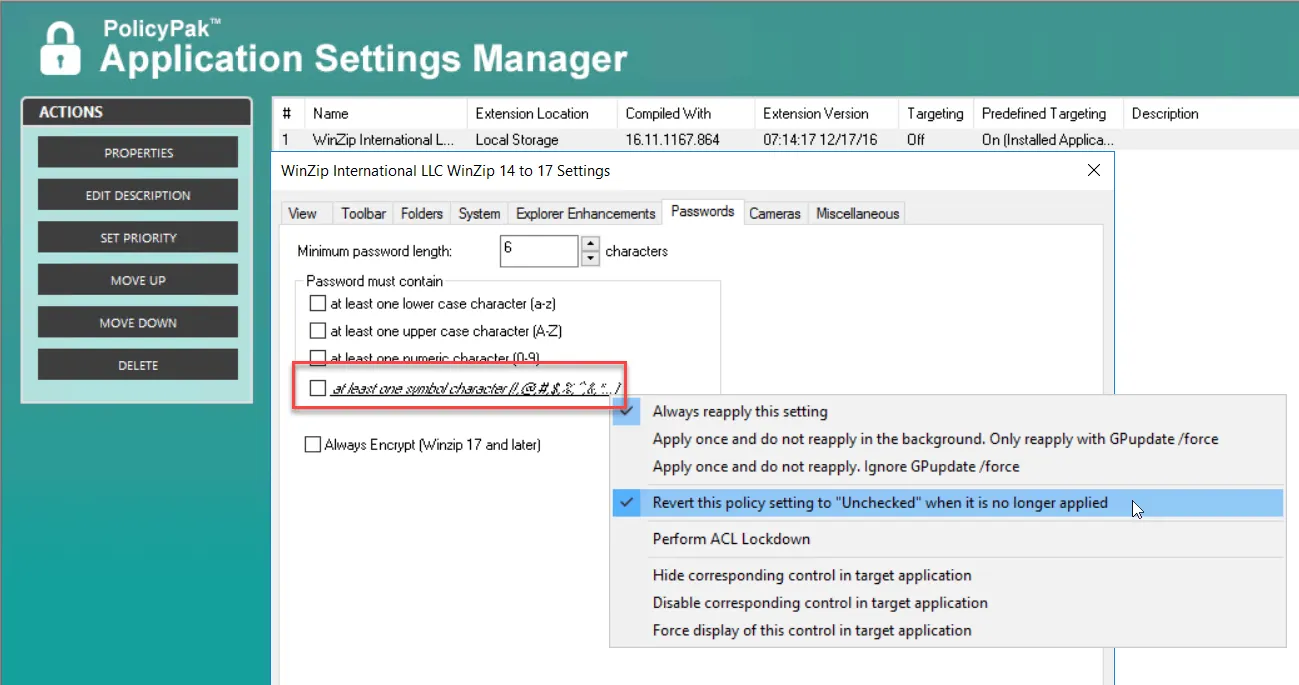Choose Apply once, Ignore GPupdate /force

(x=947, y=466)
